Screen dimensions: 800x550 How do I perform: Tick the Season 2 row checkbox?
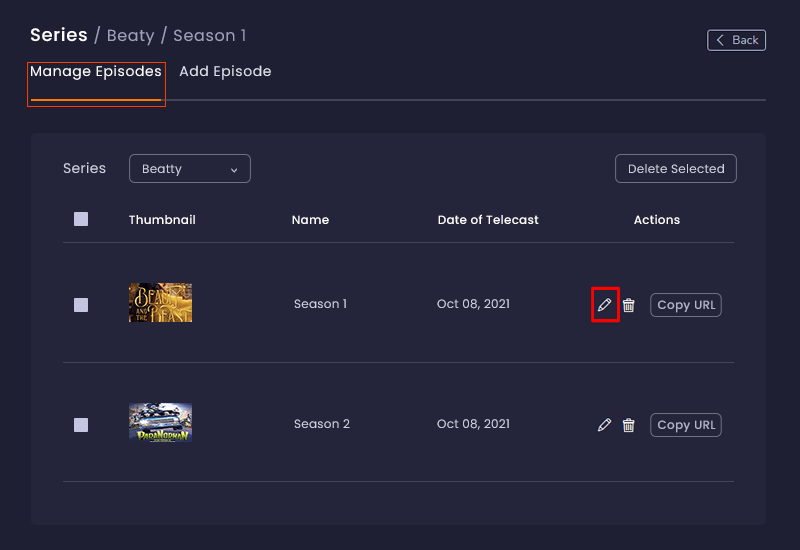pos(81,425)
